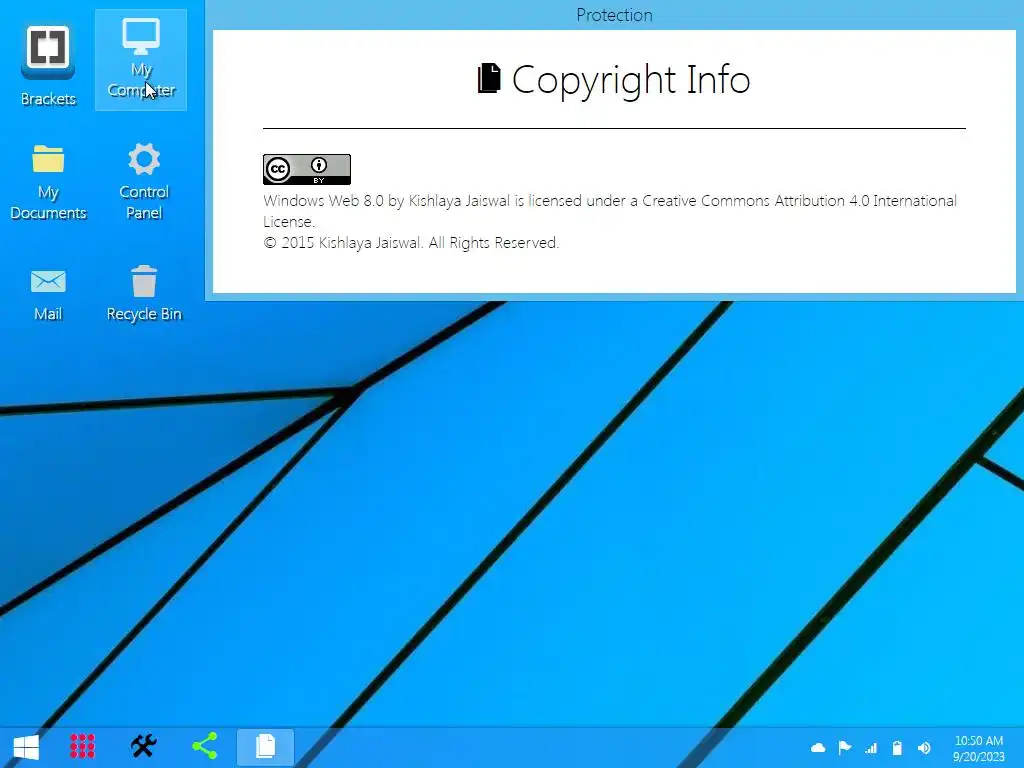Click the cloud icon in system tray
1024x768 pixels.
(818, 748)
